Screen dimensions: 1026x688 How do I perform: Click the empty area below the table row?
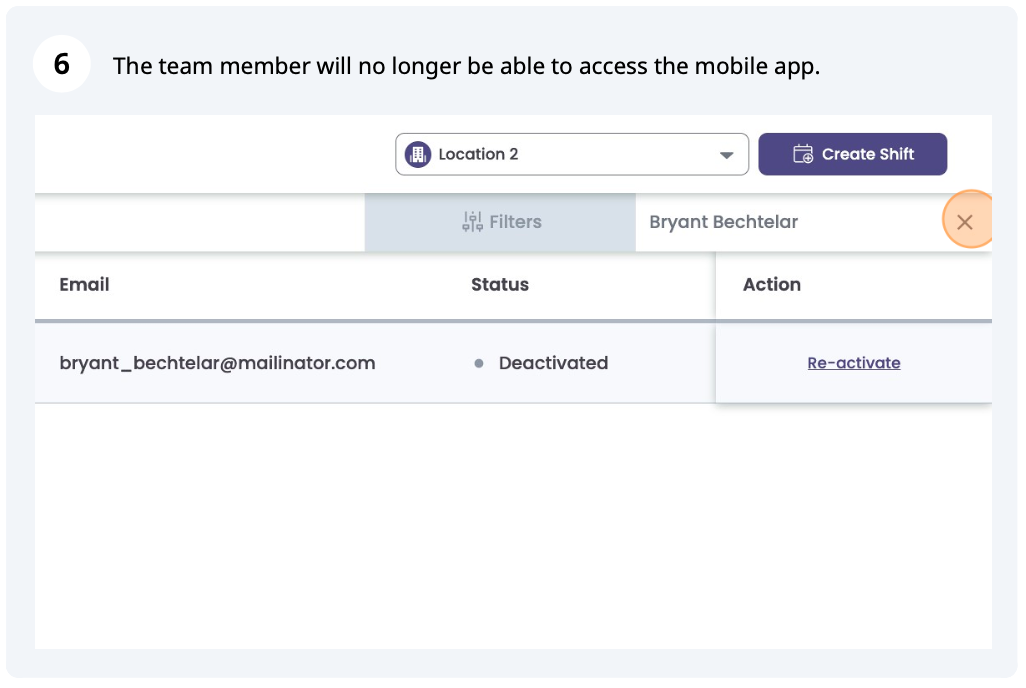point(512,520)
